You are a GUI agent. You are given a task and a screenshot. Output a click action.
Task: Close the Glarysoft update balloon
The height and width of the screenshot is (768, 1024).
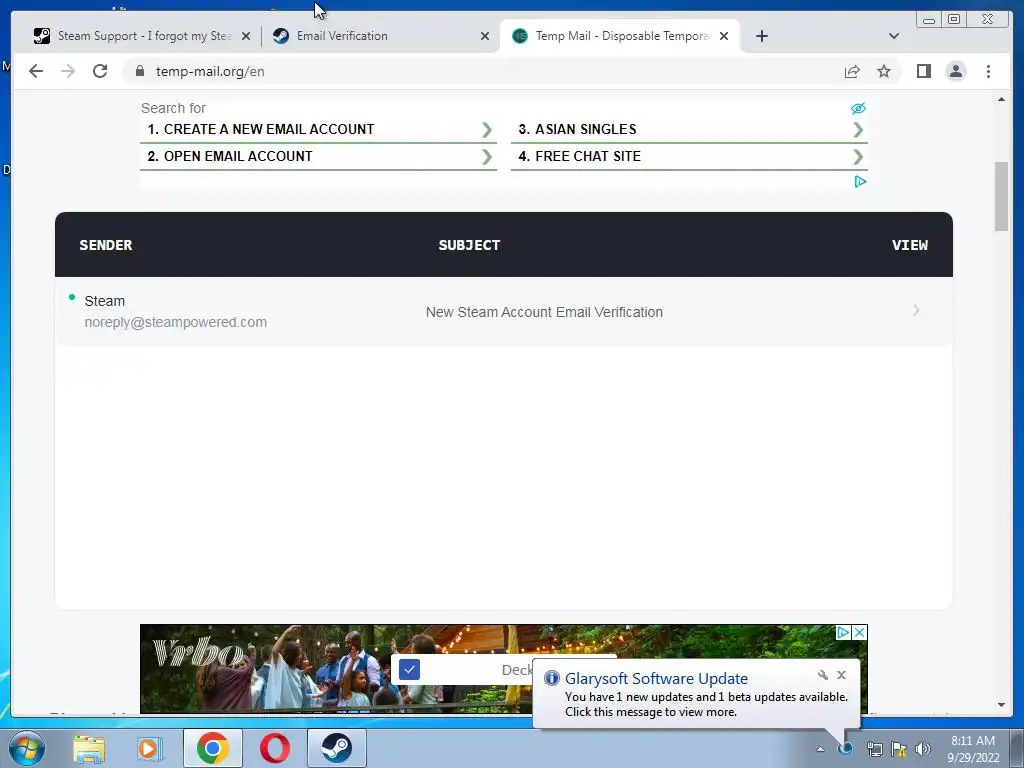click(841, 675)
